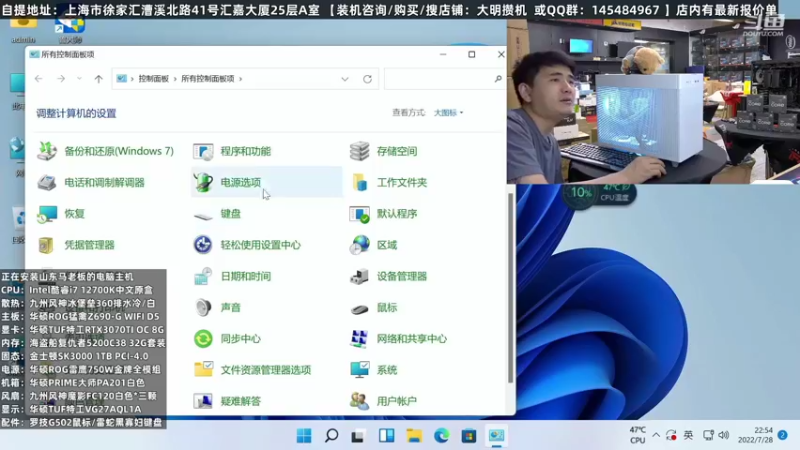
Task: Expand the address bar history dropdown
Action: (345, 79)
